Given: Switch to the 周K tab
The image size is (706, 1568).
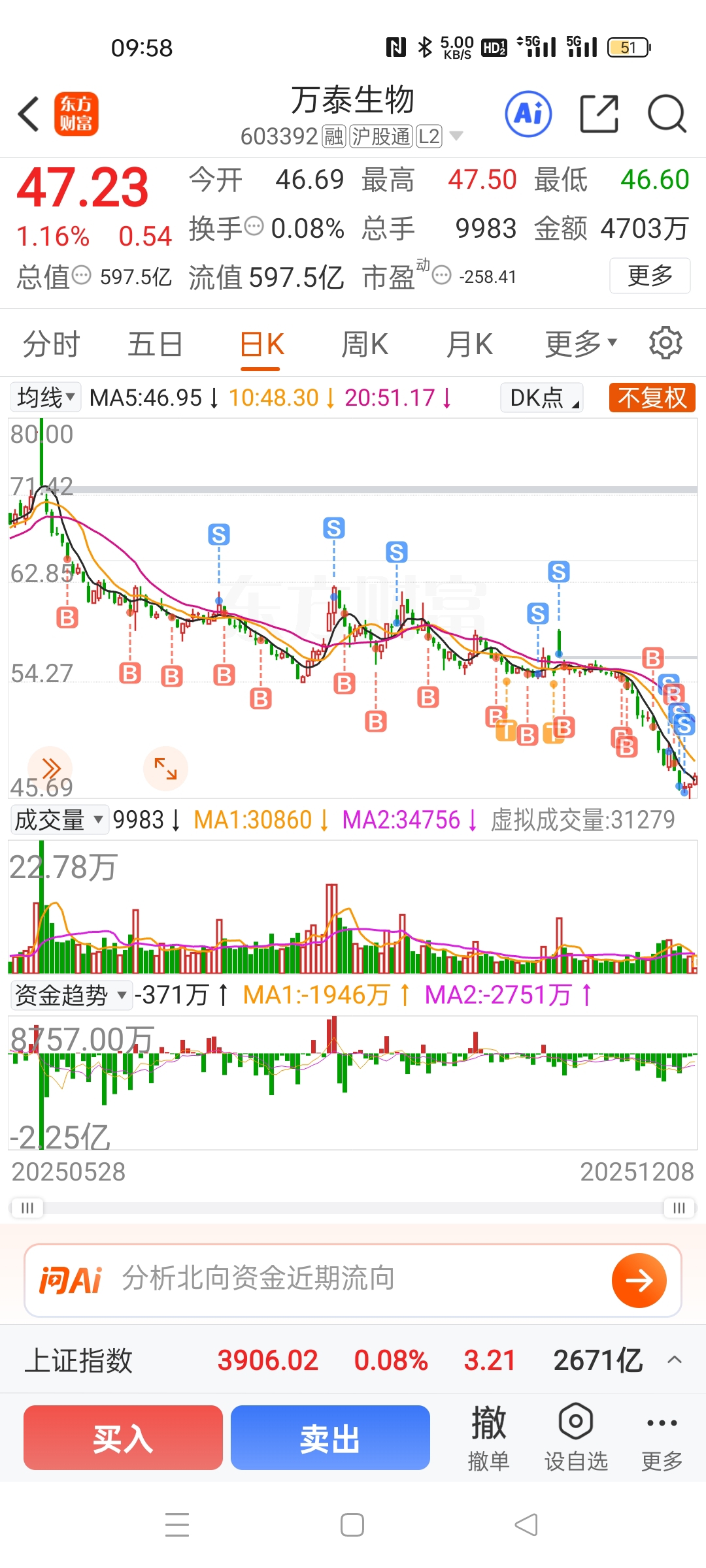Looking at the screenshot, I should click(365, 344).
